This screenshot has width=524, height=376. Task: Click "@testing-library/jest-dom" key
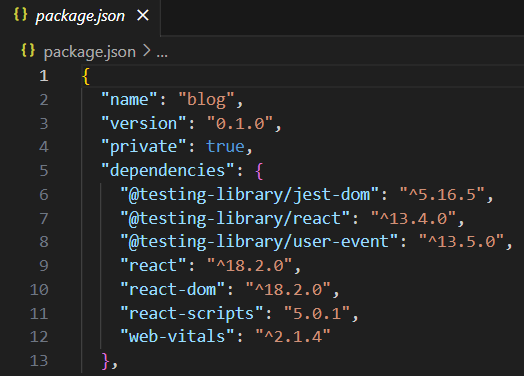click(x=249, y=195)
